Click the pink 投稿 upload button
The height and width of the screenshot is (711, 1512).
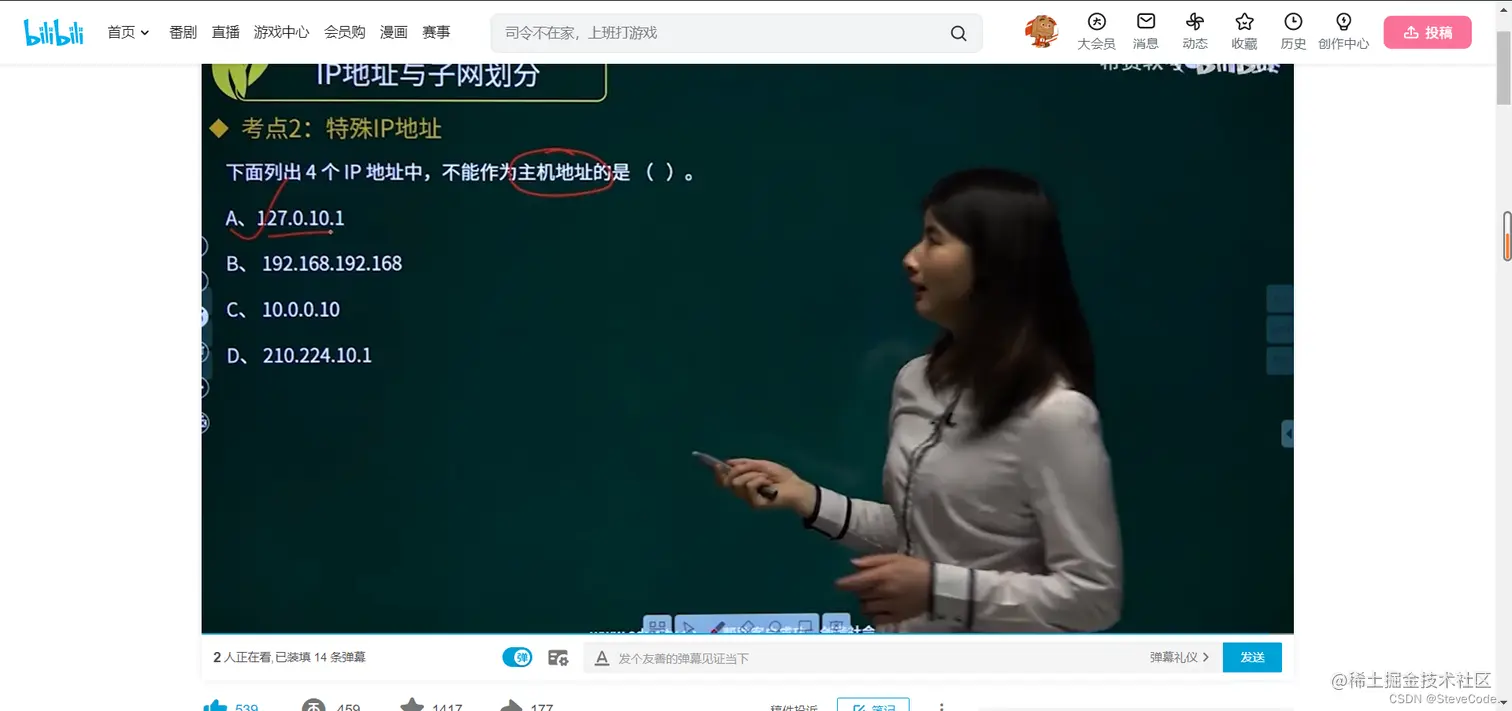(x=1427, y=31)
